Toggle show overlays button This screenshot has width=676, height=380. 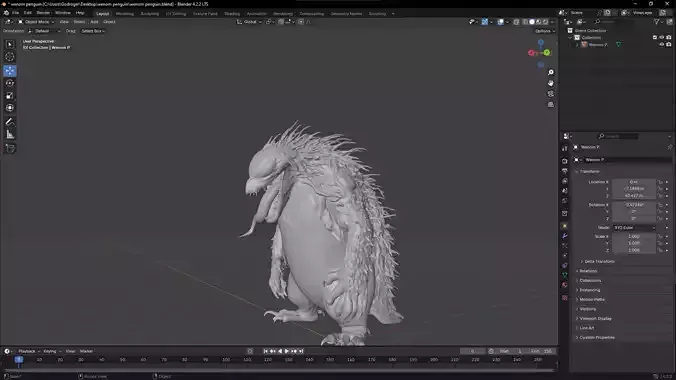pos(501,22)
